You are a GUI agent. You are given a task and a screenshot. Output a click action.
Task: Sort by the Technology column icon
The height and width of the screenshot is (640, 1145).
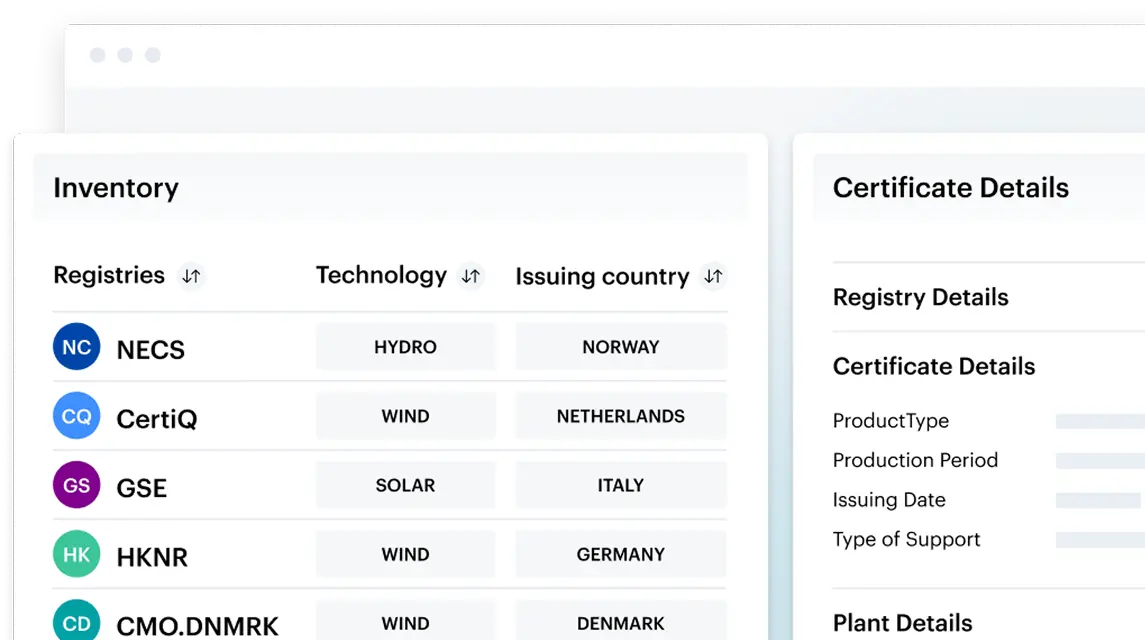pos(471,275)
